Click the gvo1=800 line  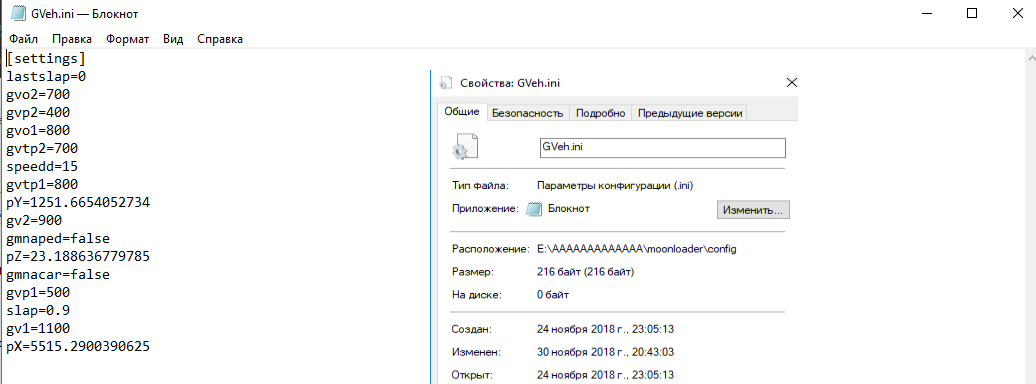pyautogui.click(x=38, y=130)
